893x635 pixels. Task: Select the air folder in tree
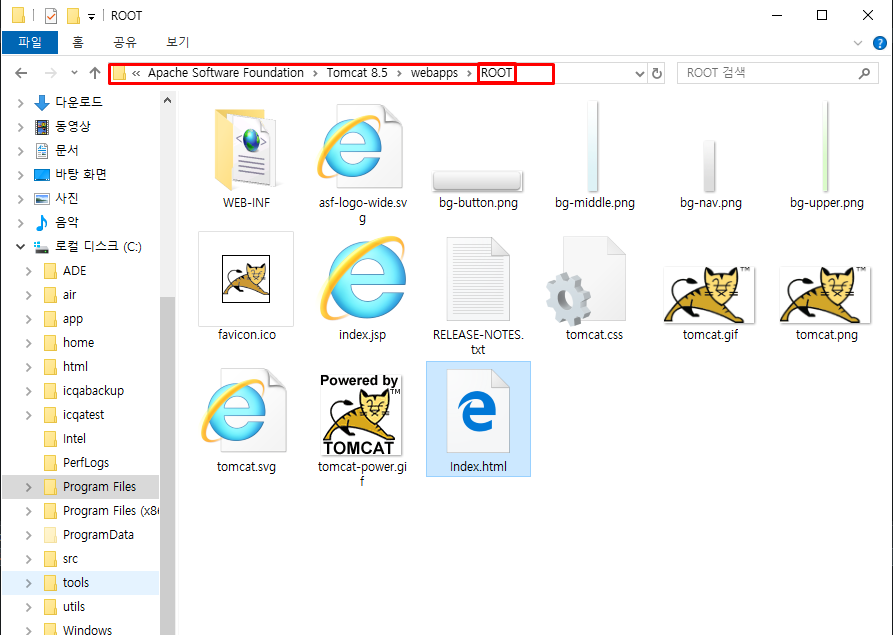69,294
